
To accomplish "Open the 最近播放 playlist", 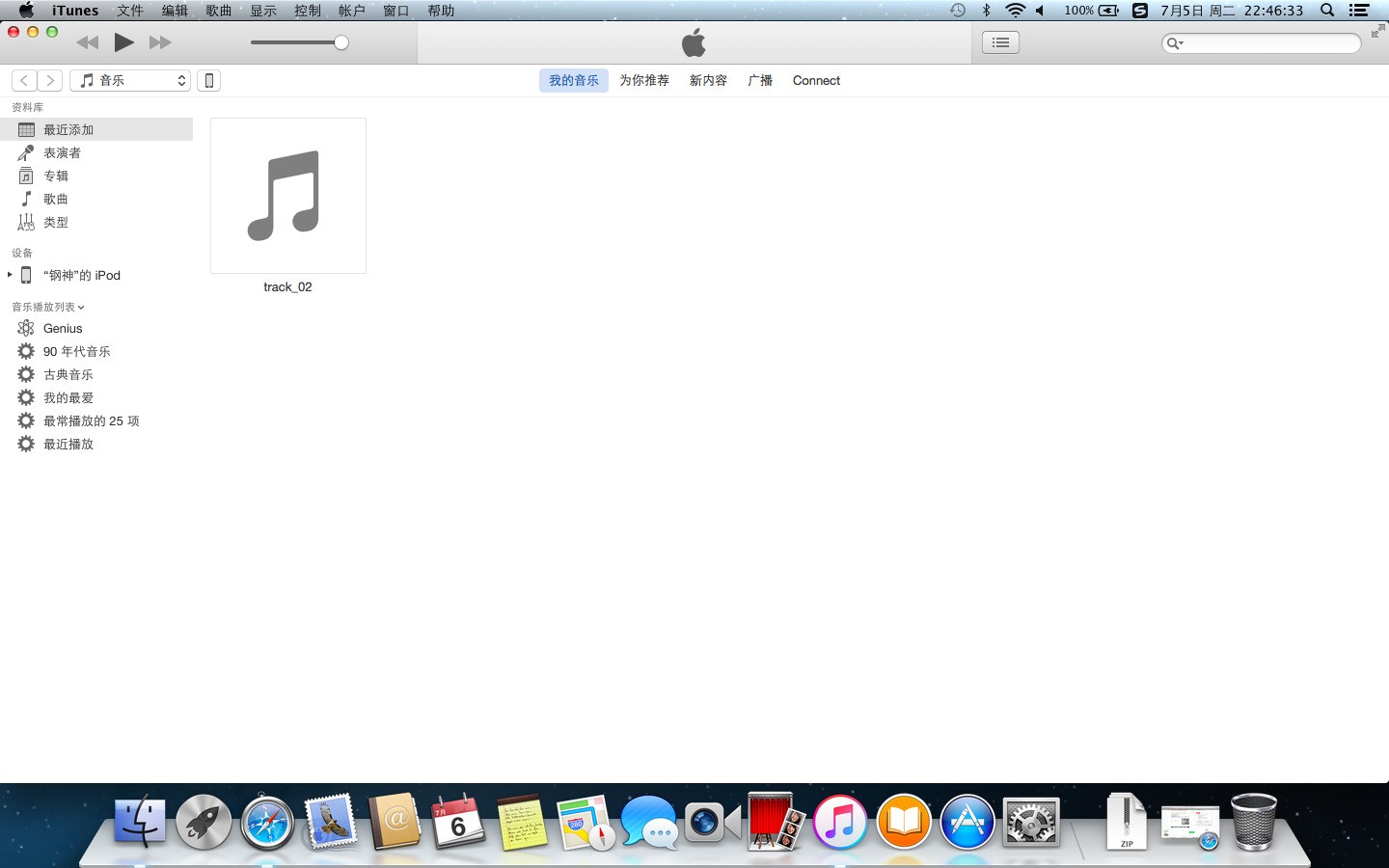I will [96, 444].
